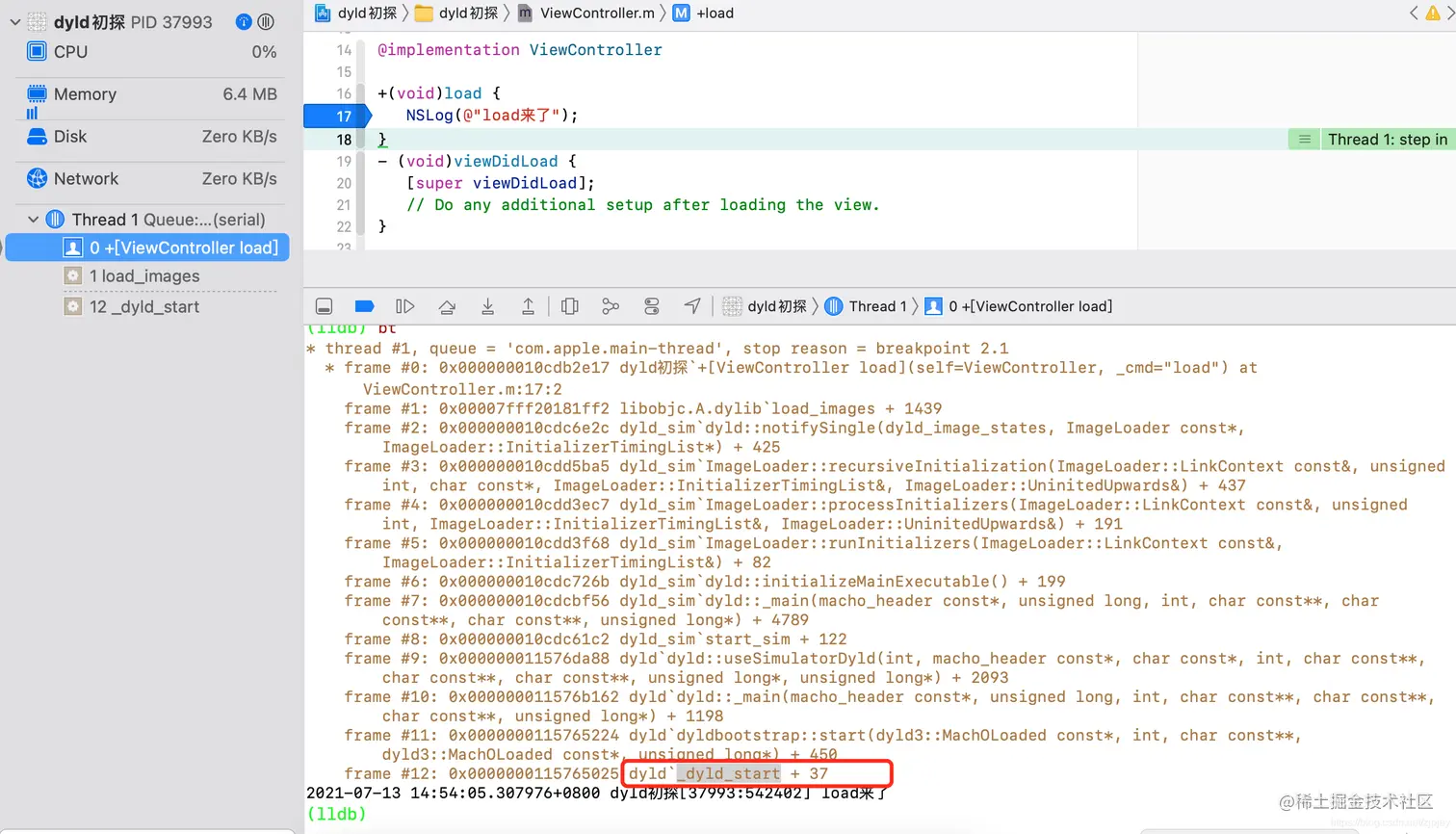Click the Simulate Location arrow icon

coord(692,306)
